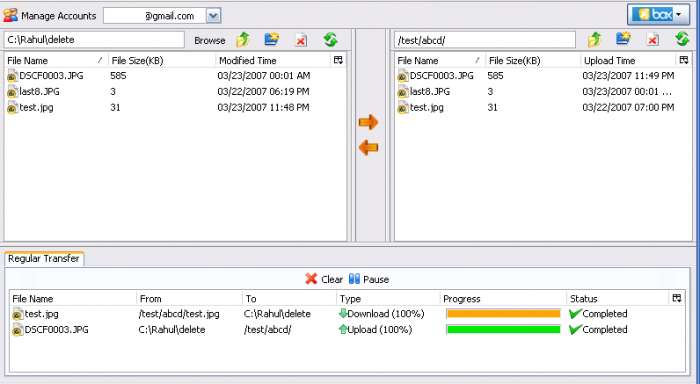Sort remote list by Upload Time

pyautogui.click(x=629, y=60)
